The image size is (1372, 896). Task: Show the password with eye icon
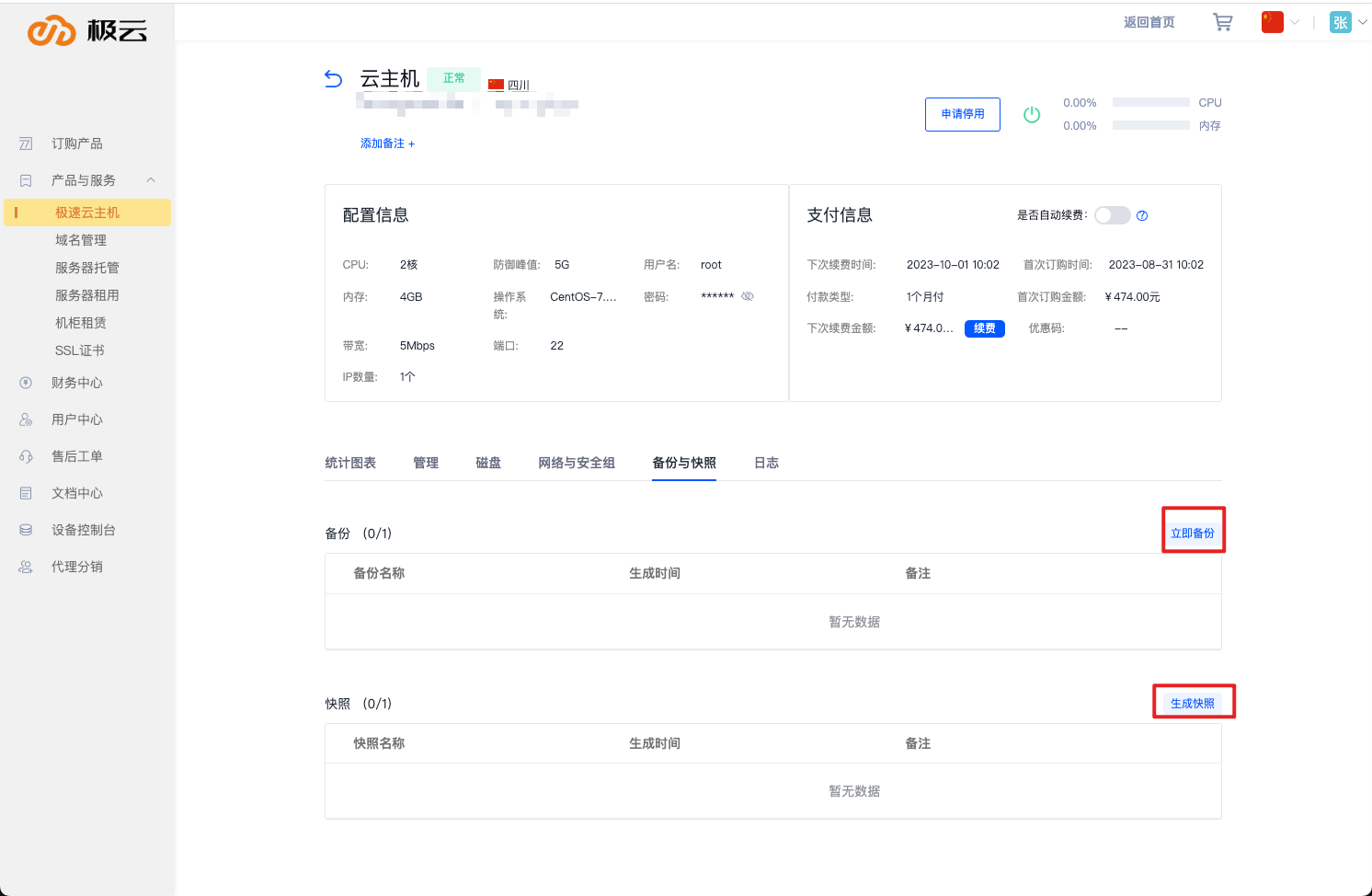coord(748,296)
